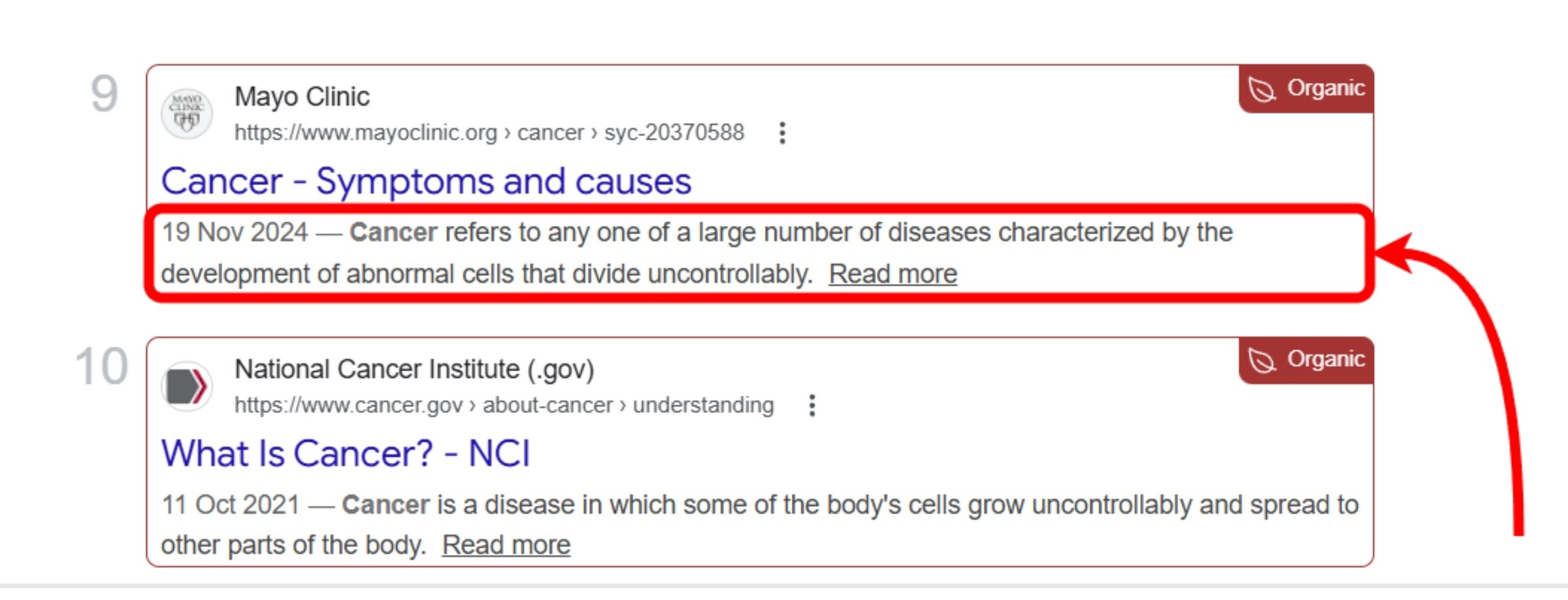Screen dimensions: 1568x600
Task: Open the 'What Is Cancer? - NCI' title link
Action: pyautogui.click(x=347, y=453)
